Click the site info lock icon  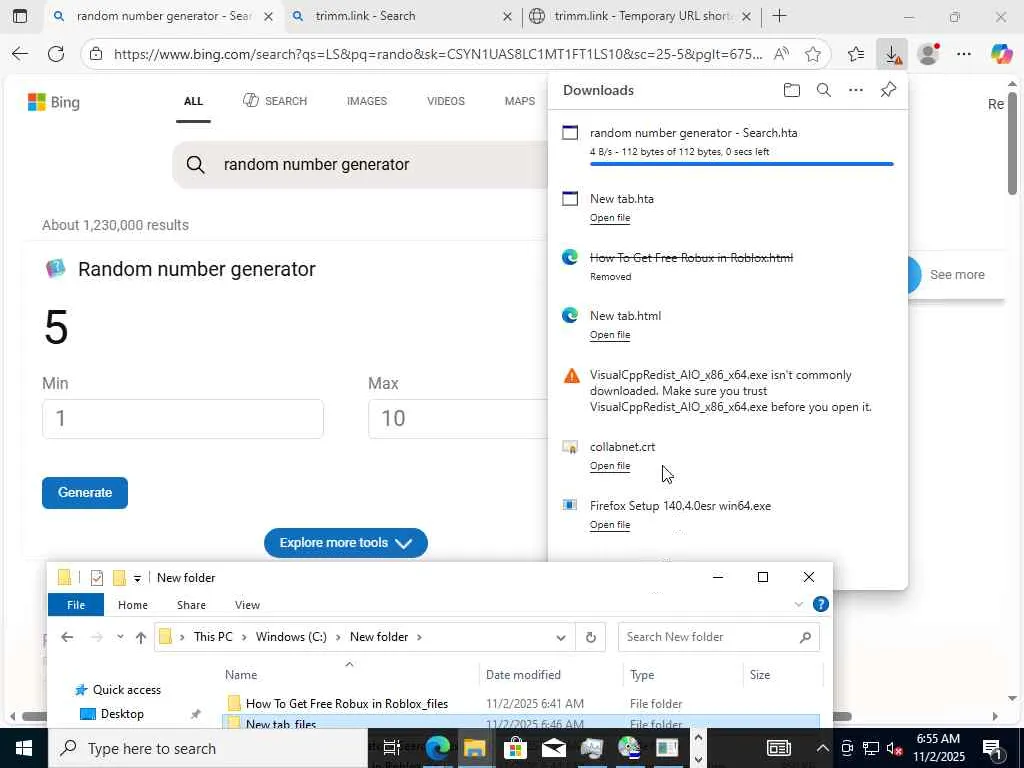[x=96, y=54]
